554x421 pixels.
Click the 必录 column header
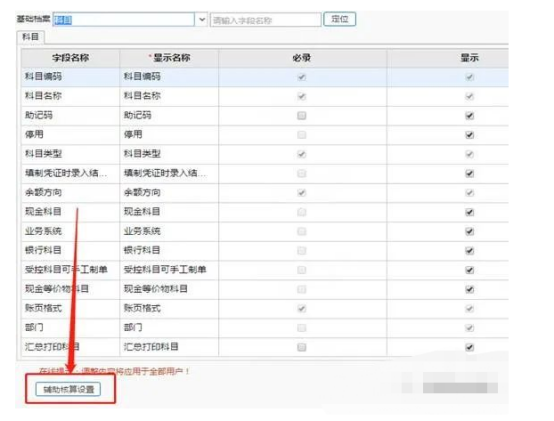[302, 58]
